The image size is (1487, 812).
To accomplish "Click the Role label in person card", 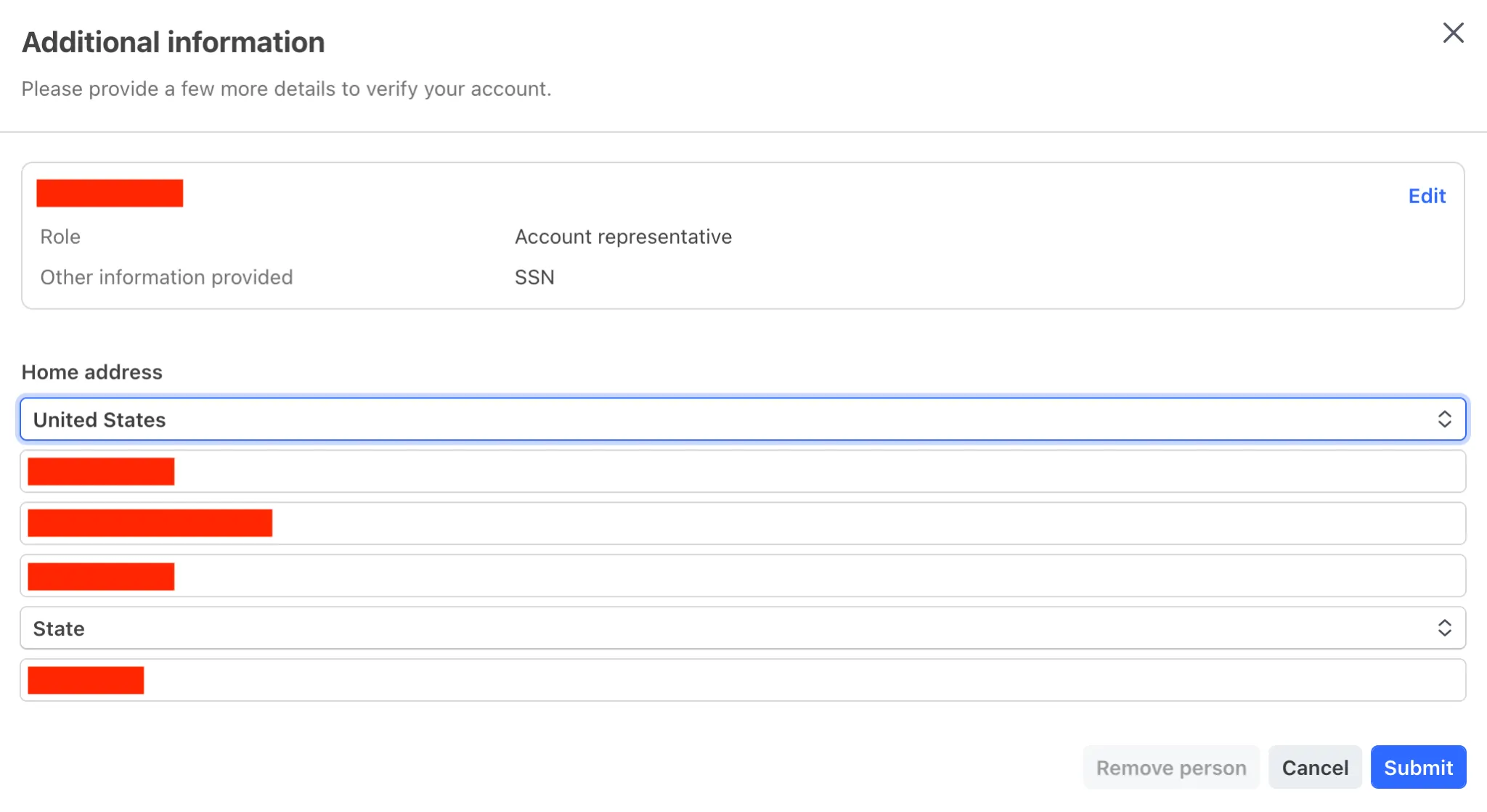I will pyautogui.click(x=60, y=237).
